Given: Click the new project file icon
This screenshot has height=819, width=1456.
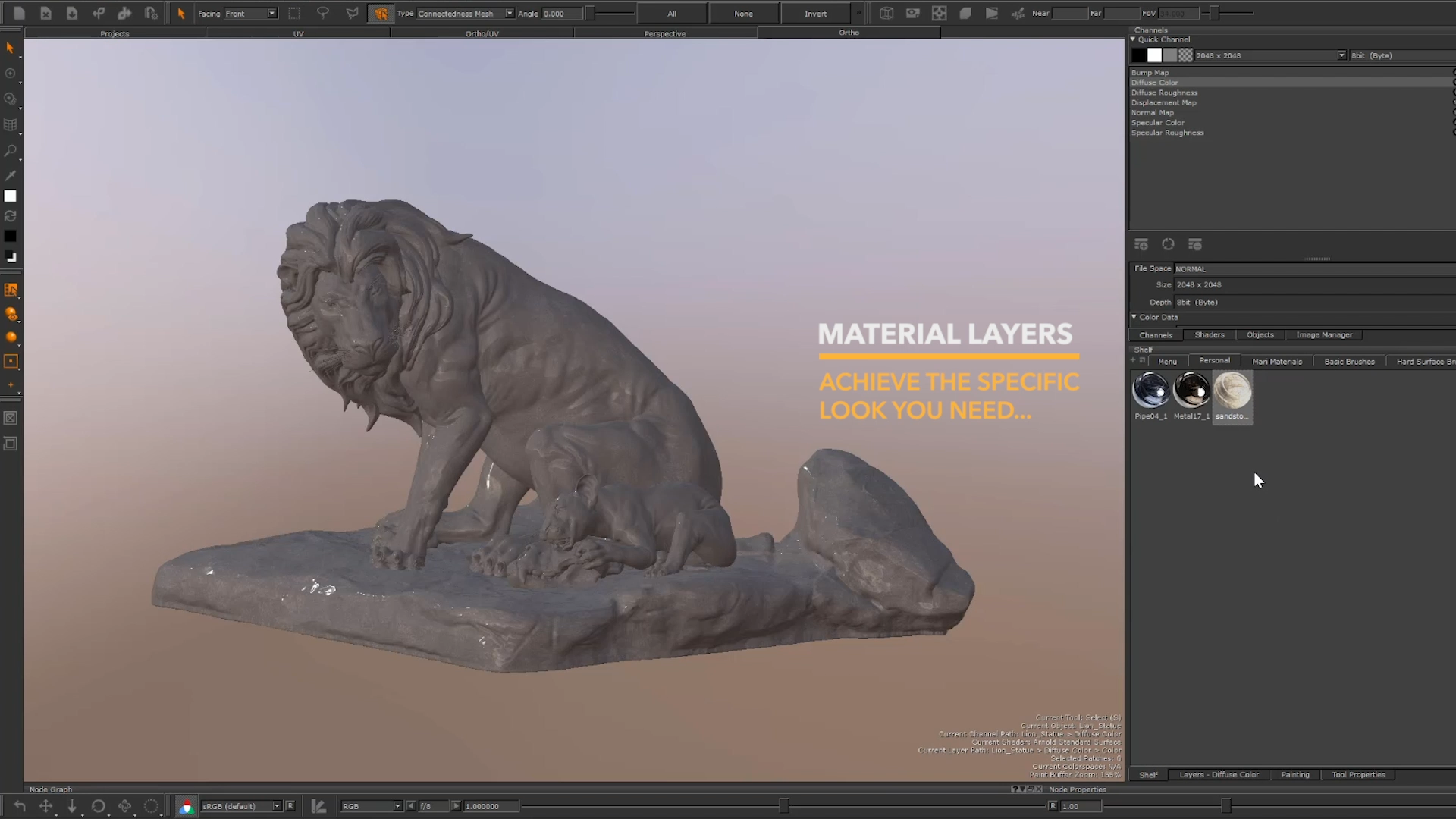Looking at the screenshot, I should point(20,13).
